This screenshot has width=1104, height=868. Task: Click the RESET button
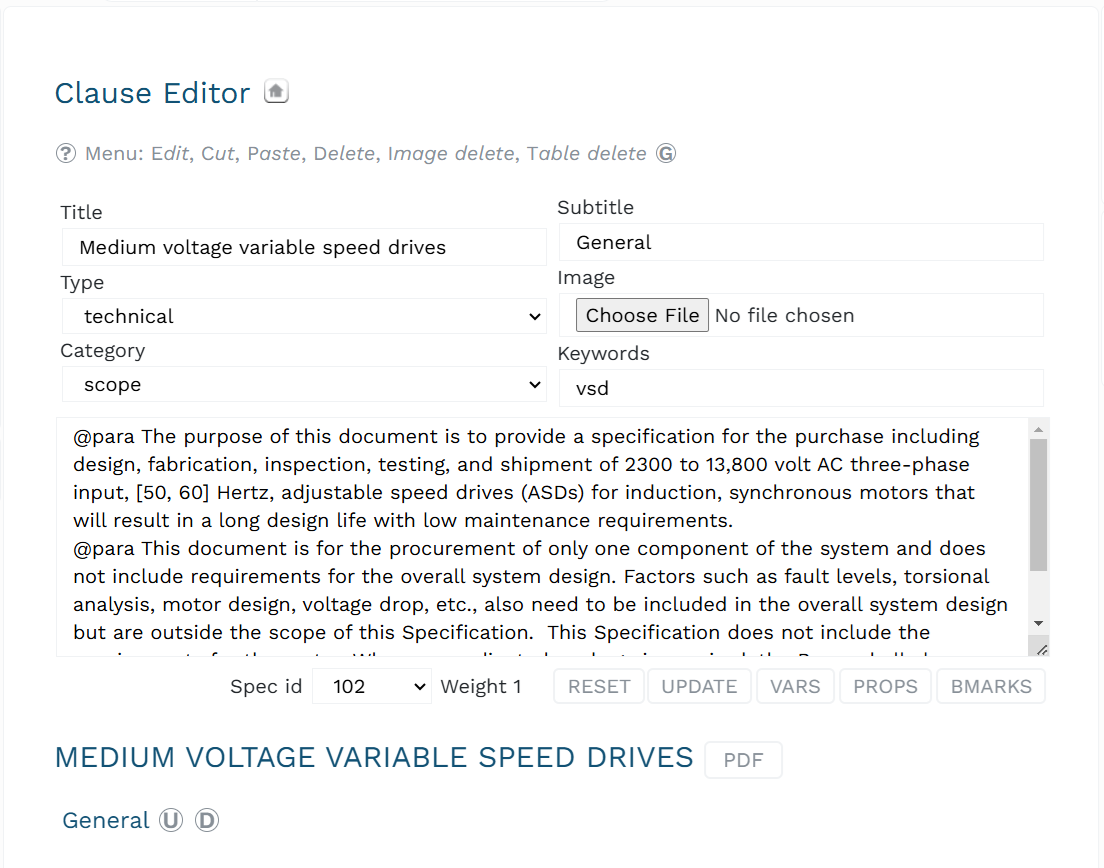pos(599,686)
